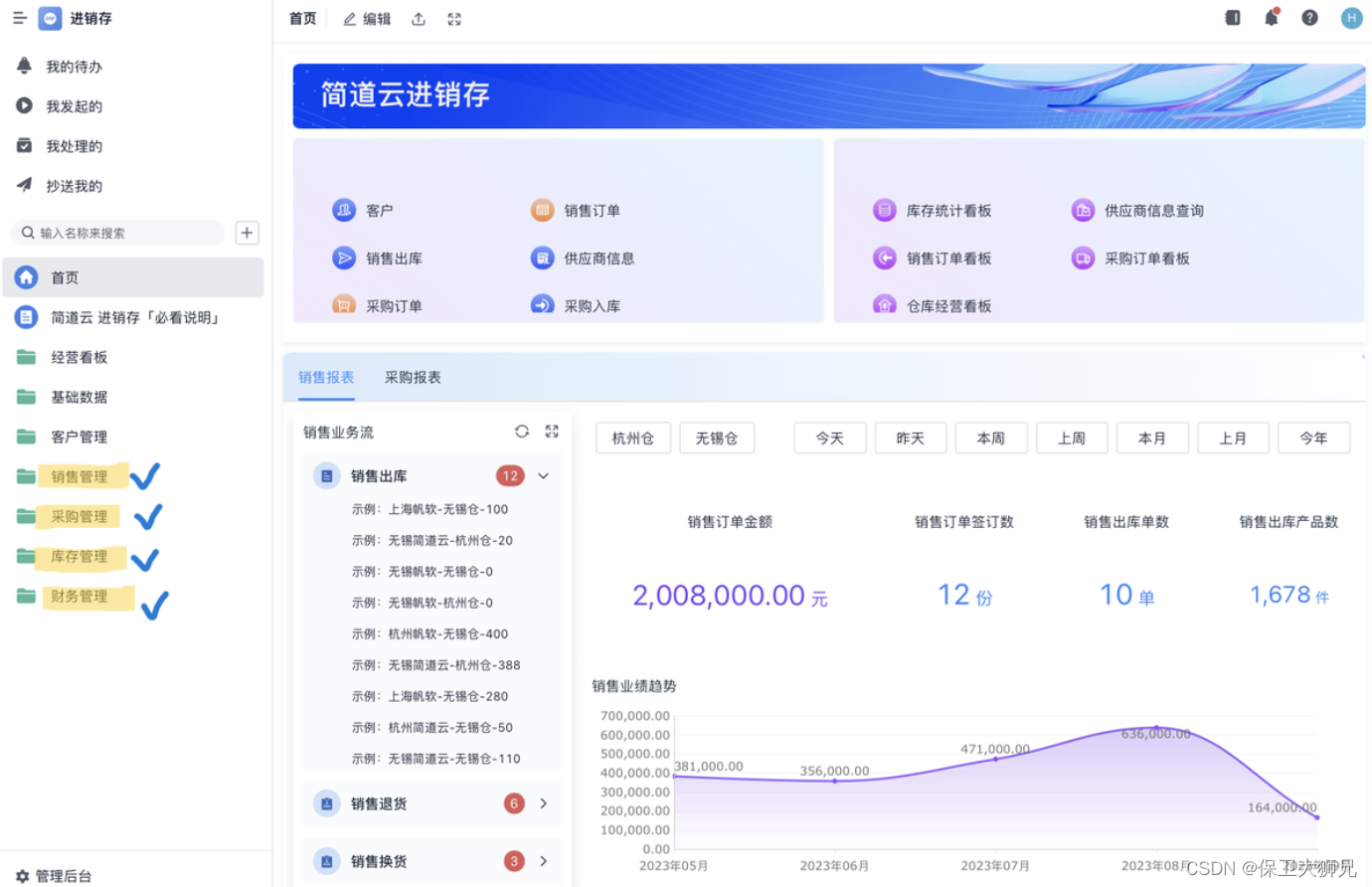Expand 销售业务流 panel to fullscreen
Screen dimensions: 1372x887
[x=552, y=432]
